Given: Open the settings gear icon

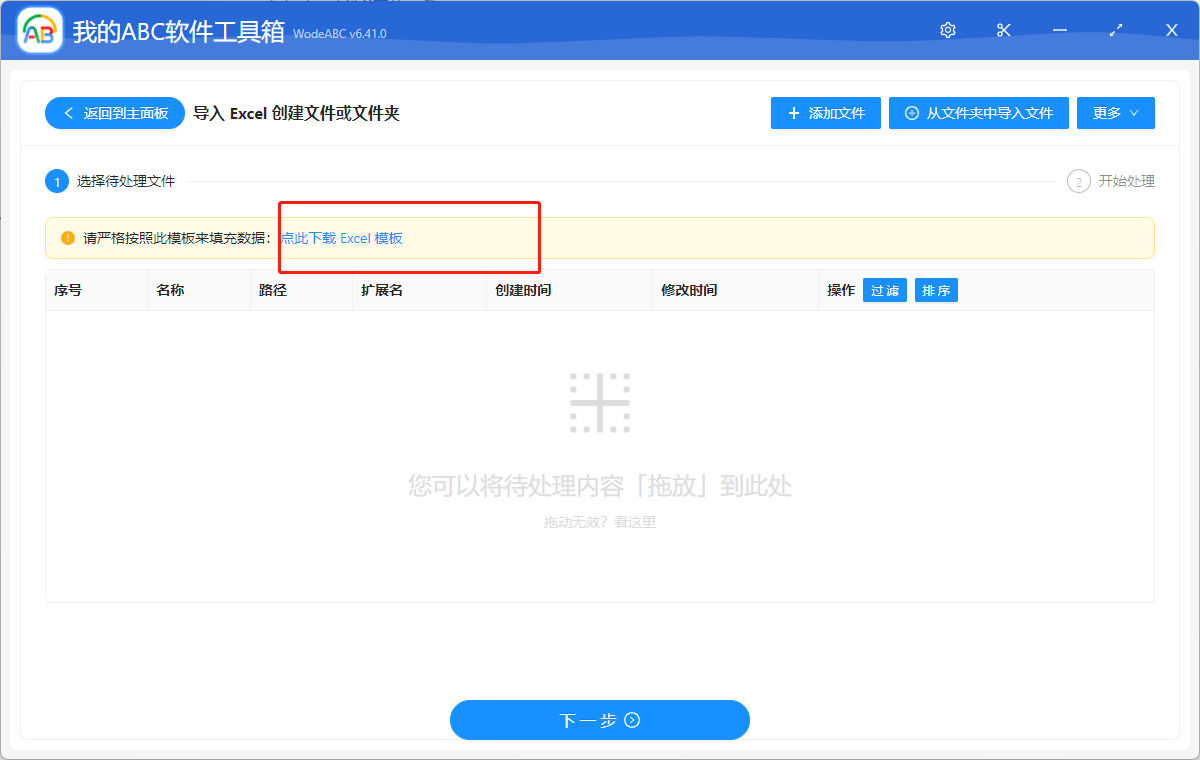Looking at the screenshot, I should (x=947, y=30).
